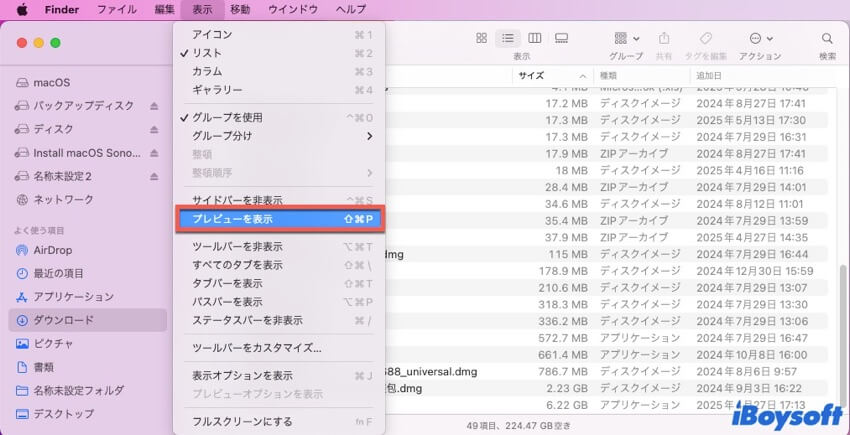Choose ステータスバーを非表示 in the menu
Viewport: 850px width, 435px height.
point(247,320)
